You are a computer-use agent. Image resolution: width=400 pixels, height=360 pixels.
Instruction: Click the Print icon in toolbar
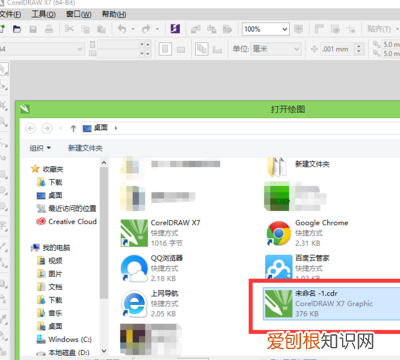(49, 29)
